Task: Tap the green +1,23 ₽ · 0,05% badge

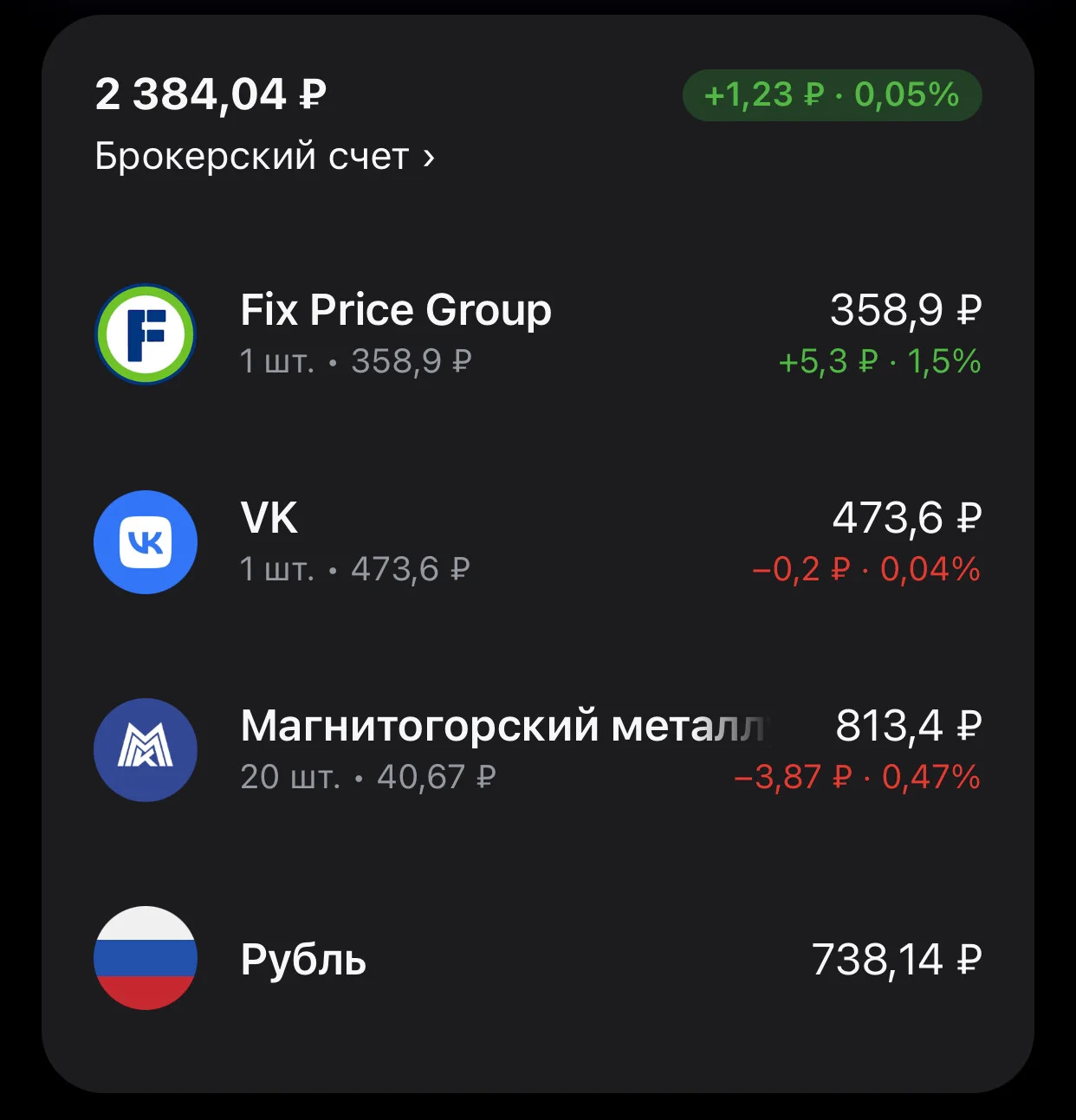Action: pos(832,94)
